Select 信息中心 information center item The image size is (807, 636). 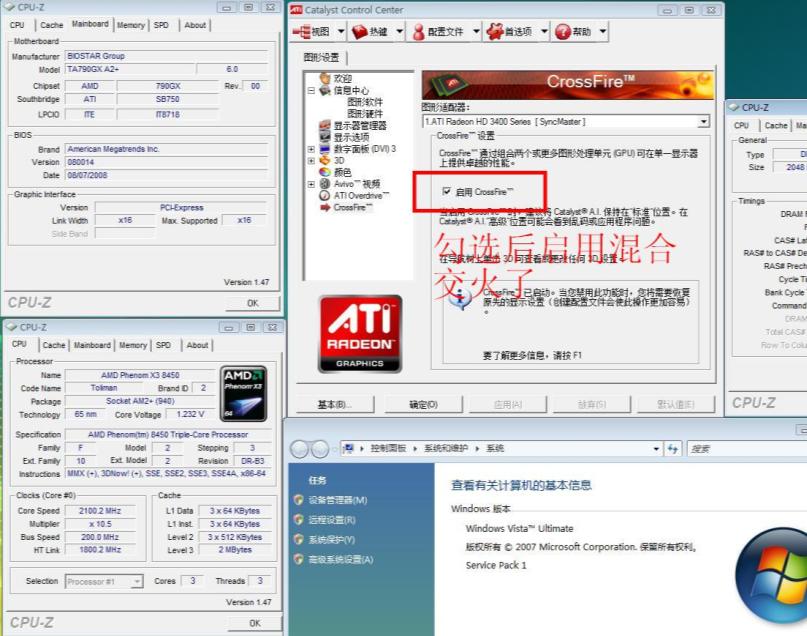(x=350, y=90)
